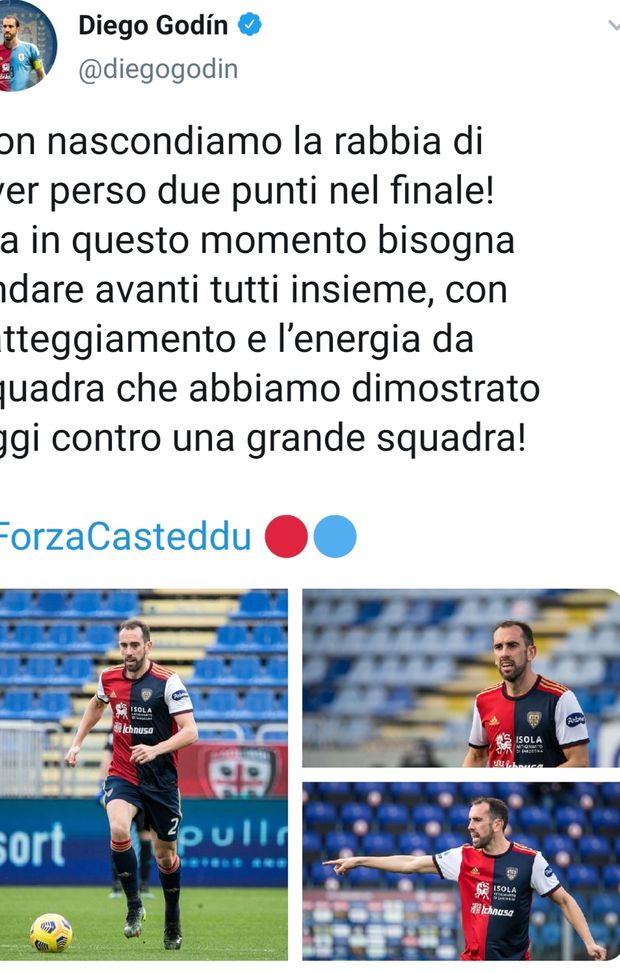Open the photo of Godín dribbling the ball
Screen dimensions: 620x973
pos(143,774)
